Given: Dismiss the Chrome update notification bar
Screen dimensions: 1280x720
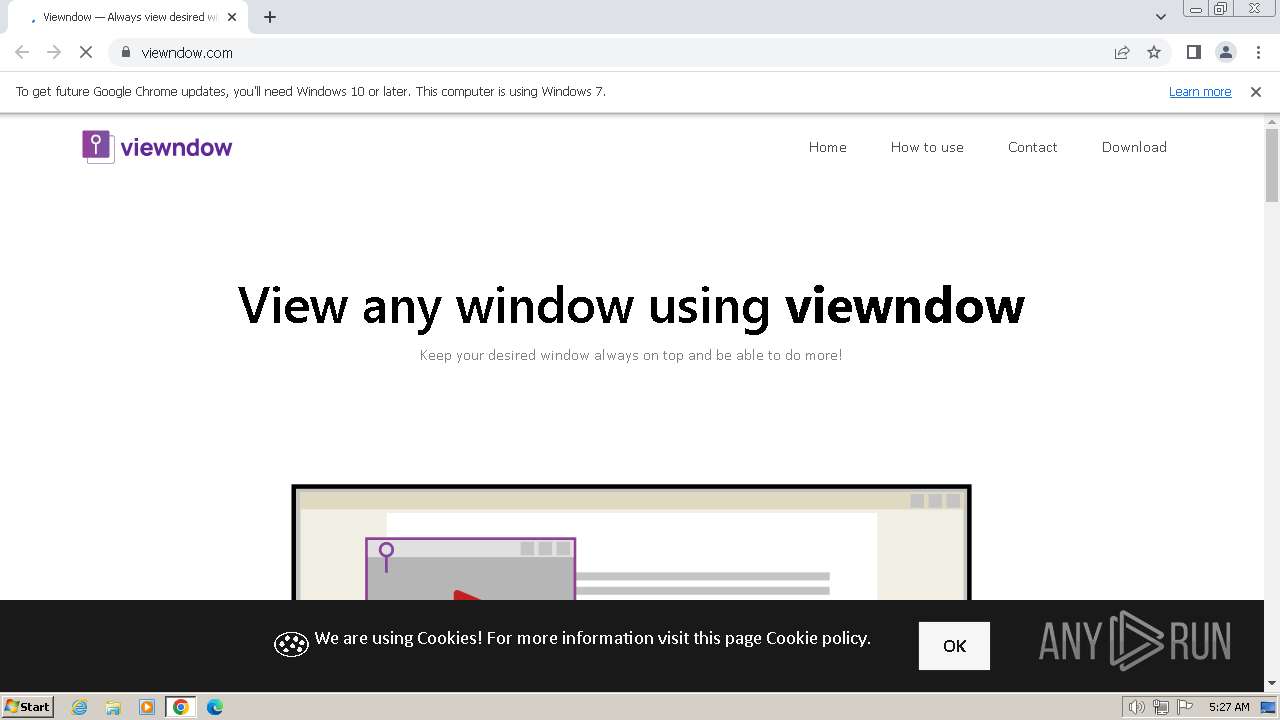Looking at the screenshot, I should pos(1256,92).
